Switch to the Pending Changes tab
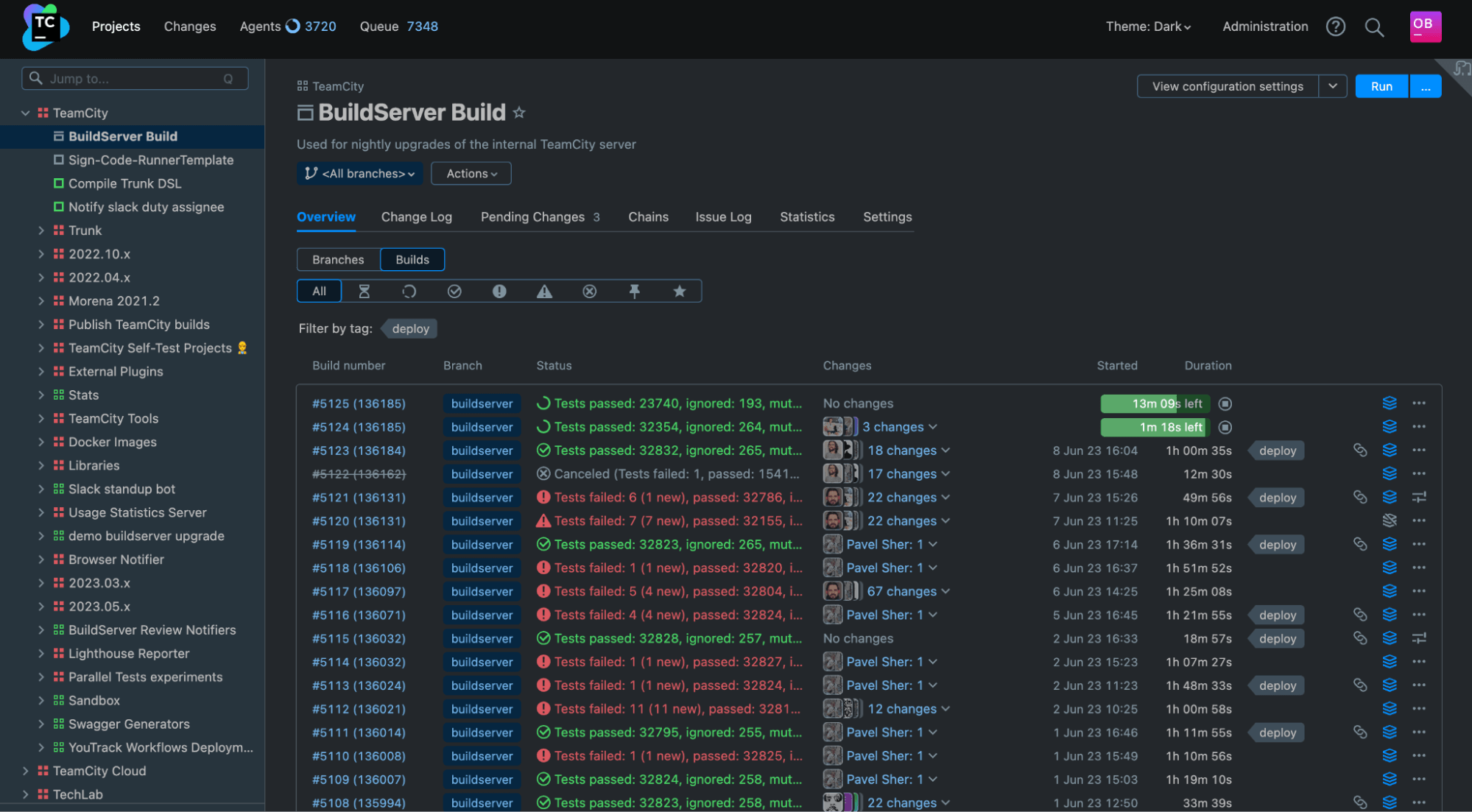 pos(540,217)
